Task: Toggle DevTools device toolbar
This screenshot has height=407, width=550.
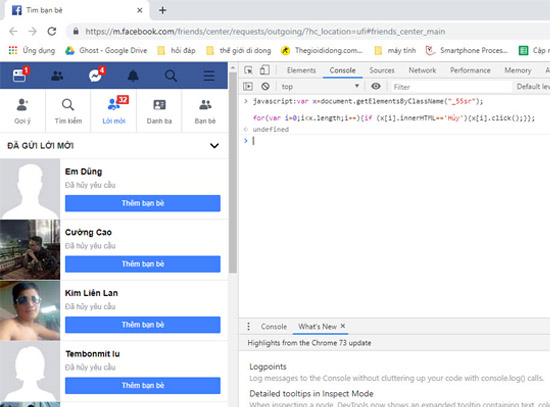Action: pos(264,70)
